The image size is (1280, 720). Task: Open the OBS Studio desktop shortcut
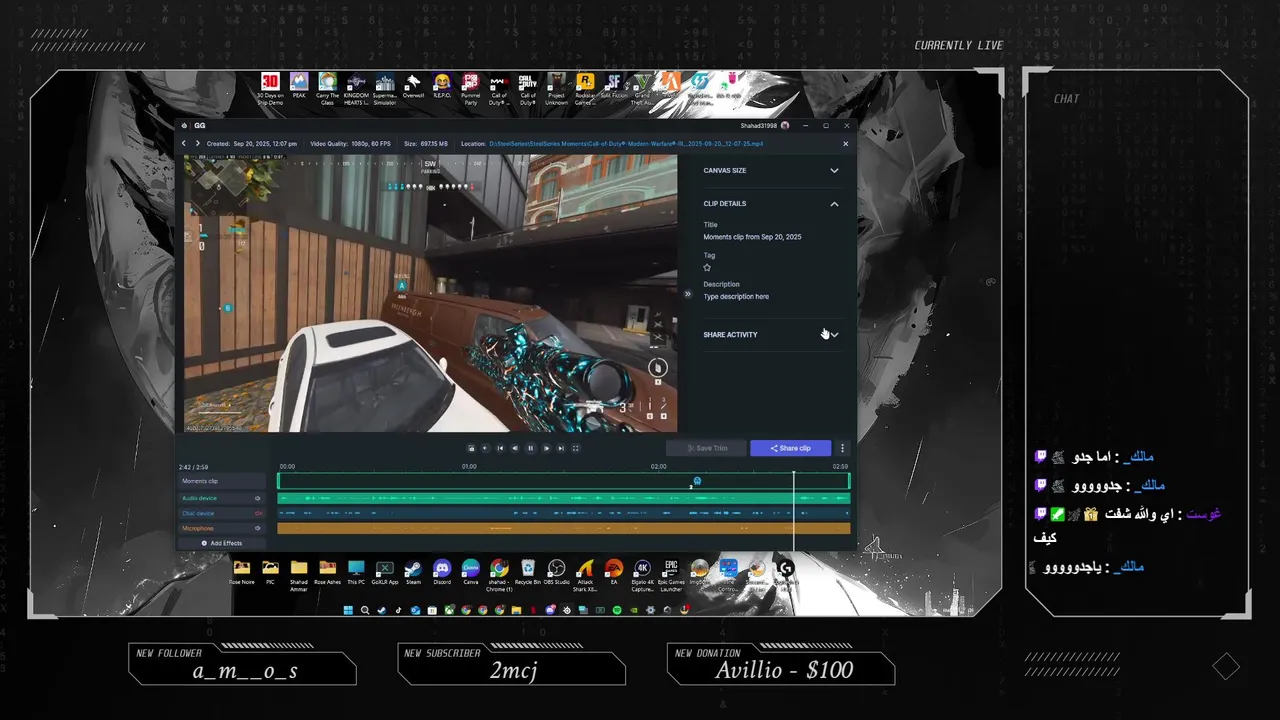coord(556,573)
